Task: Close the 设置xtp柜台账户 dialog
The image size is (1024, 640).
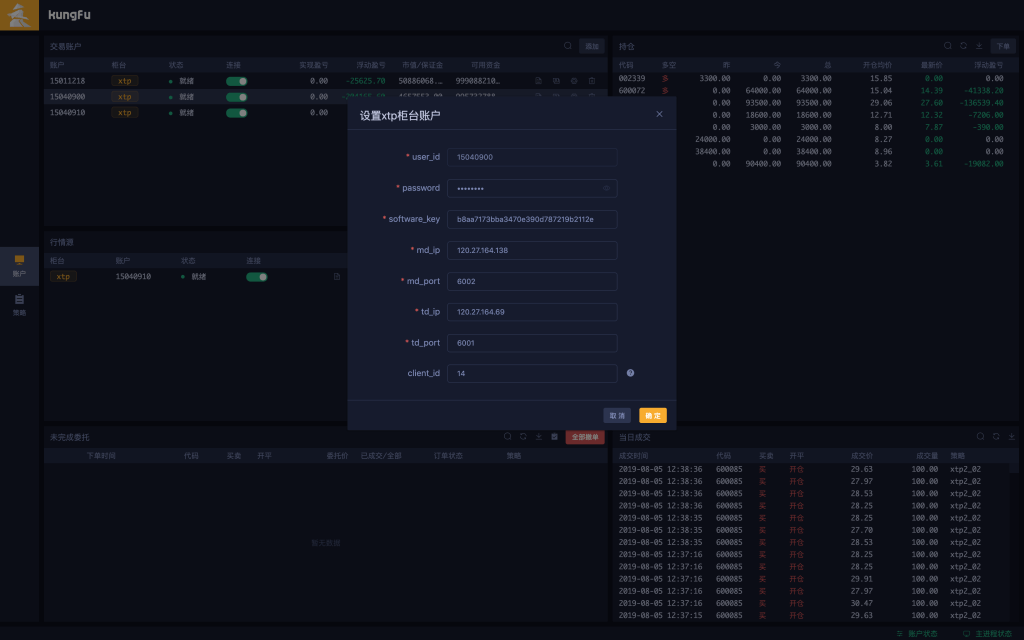Action: [659, 114]
